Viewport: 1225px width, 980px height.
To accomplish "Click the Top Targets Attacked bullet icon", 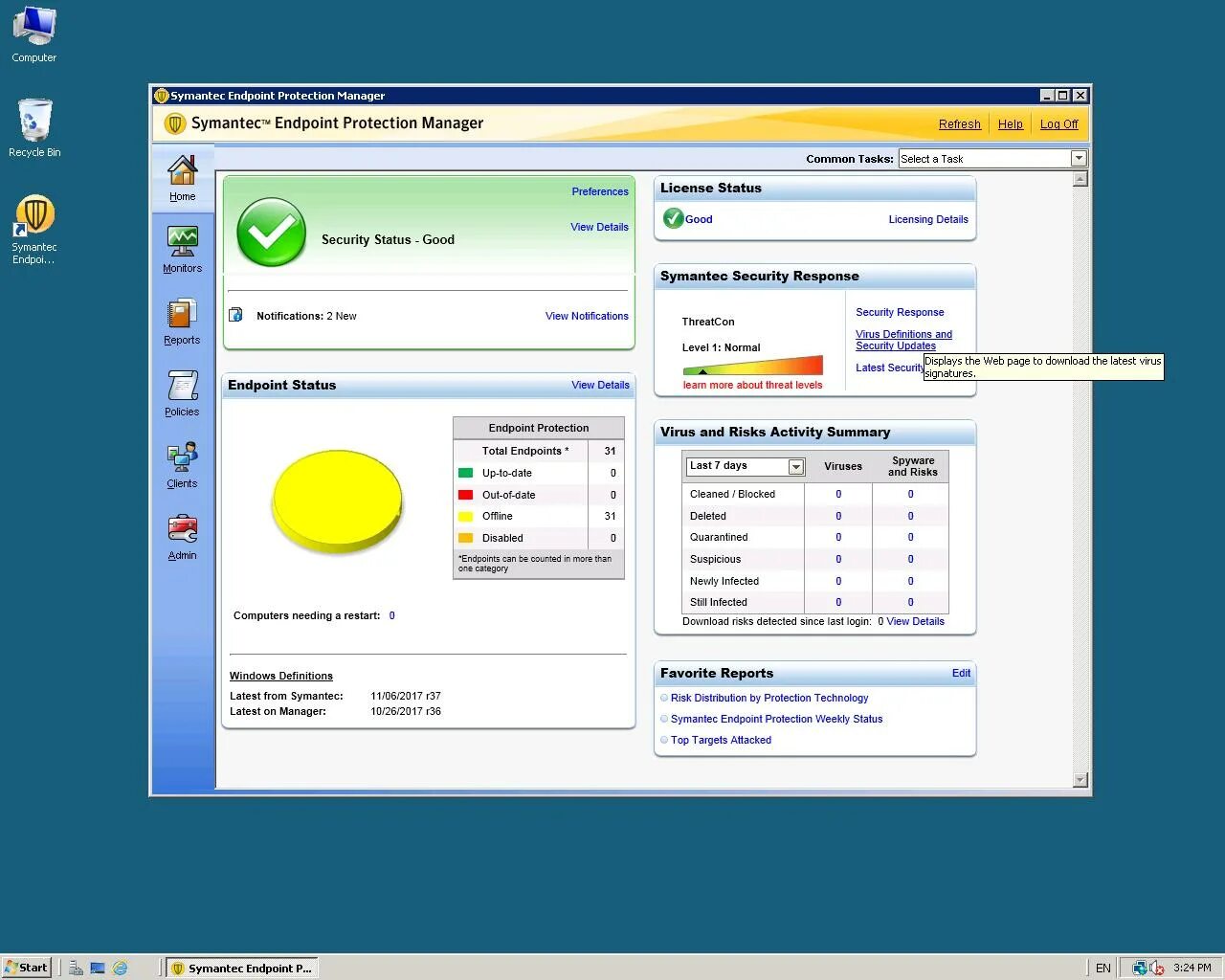I will (x=664, y=740).
